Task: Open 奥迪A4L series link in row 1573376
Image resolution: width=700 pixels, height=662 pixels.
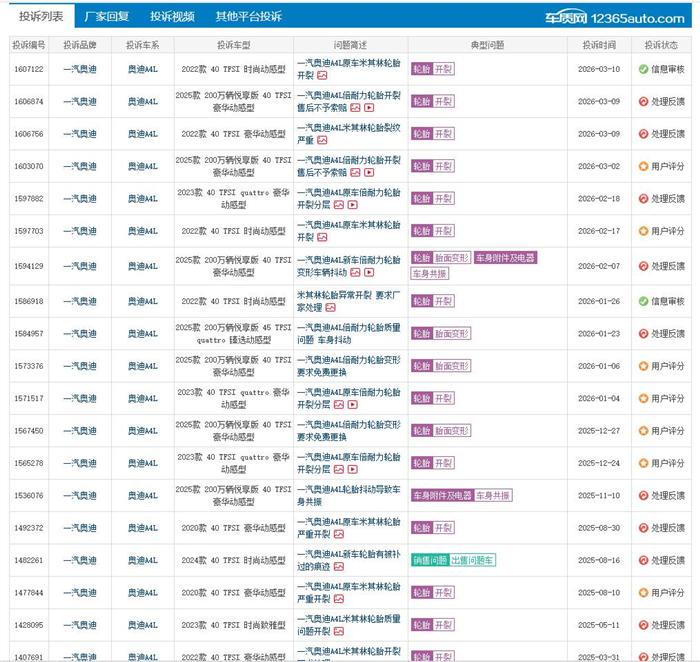Action: click(142, 366)
